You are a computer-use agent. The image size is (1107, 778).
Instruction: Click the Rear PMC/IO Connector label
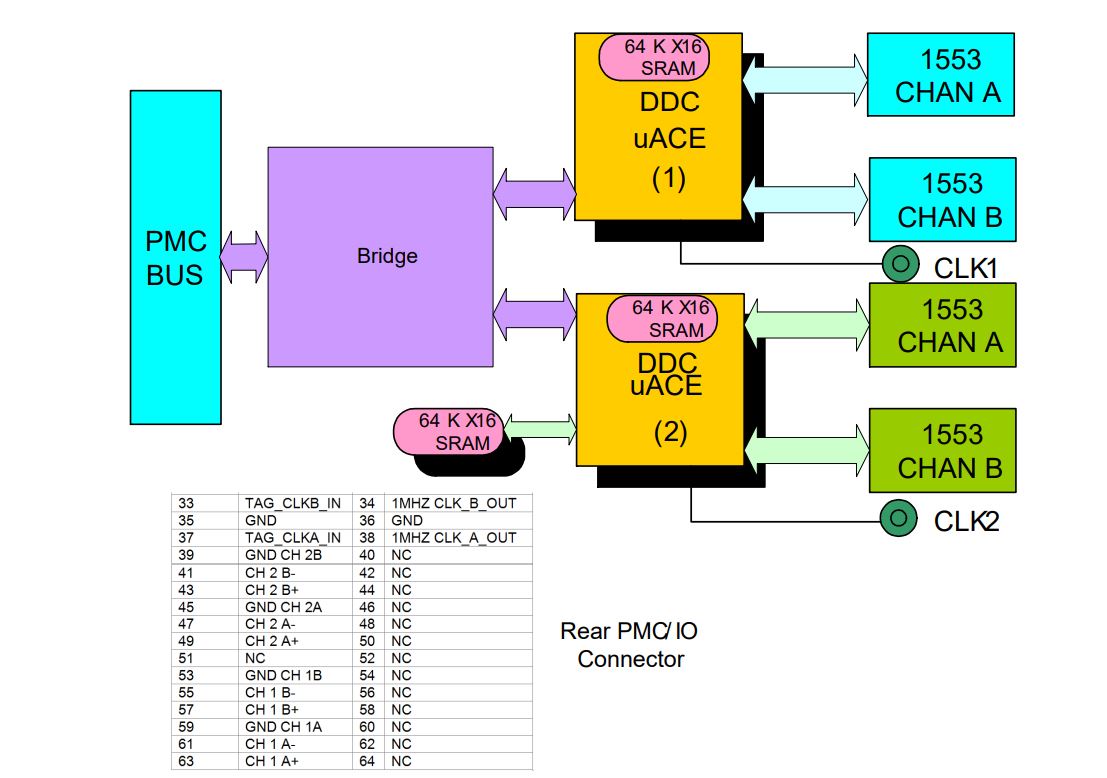(629, 645)
